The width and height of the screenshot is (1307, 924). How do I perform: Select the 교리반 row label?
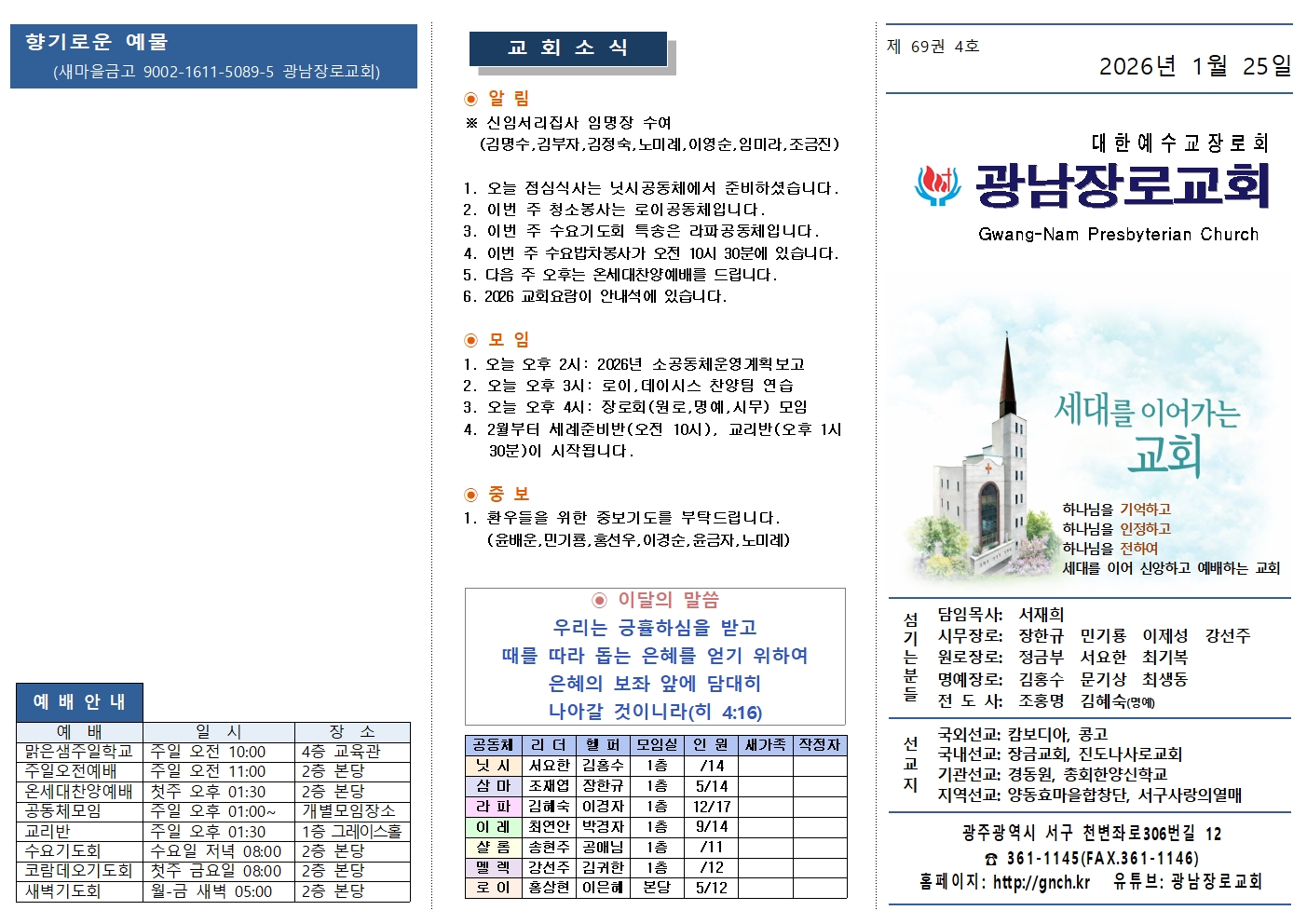79,832
